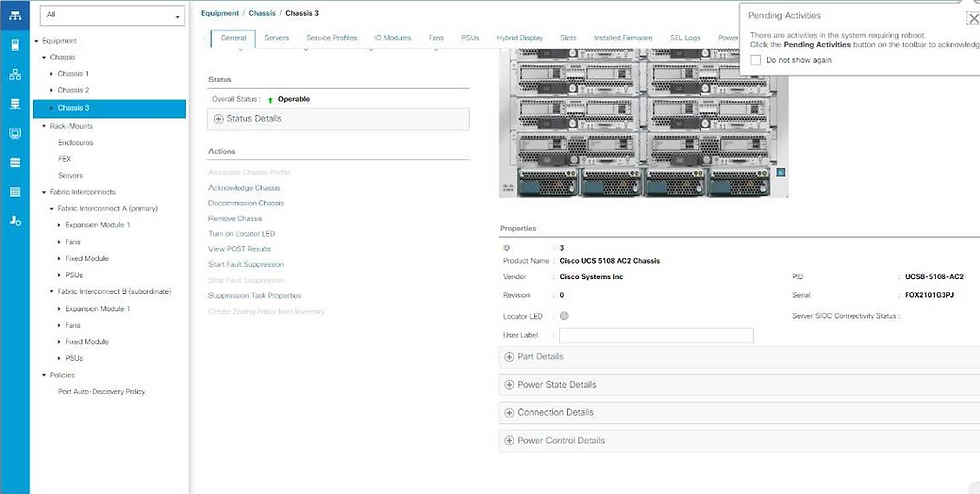Select FEX under Rack-Mounts

(x=64, y=159)
